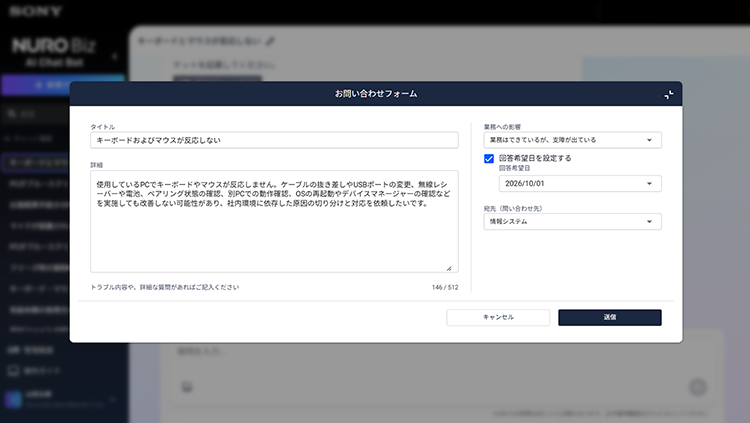Edit the title field キーボードおよびマウスが反応しない
This screenshot has width=750, height=423.
pos(274,140)
